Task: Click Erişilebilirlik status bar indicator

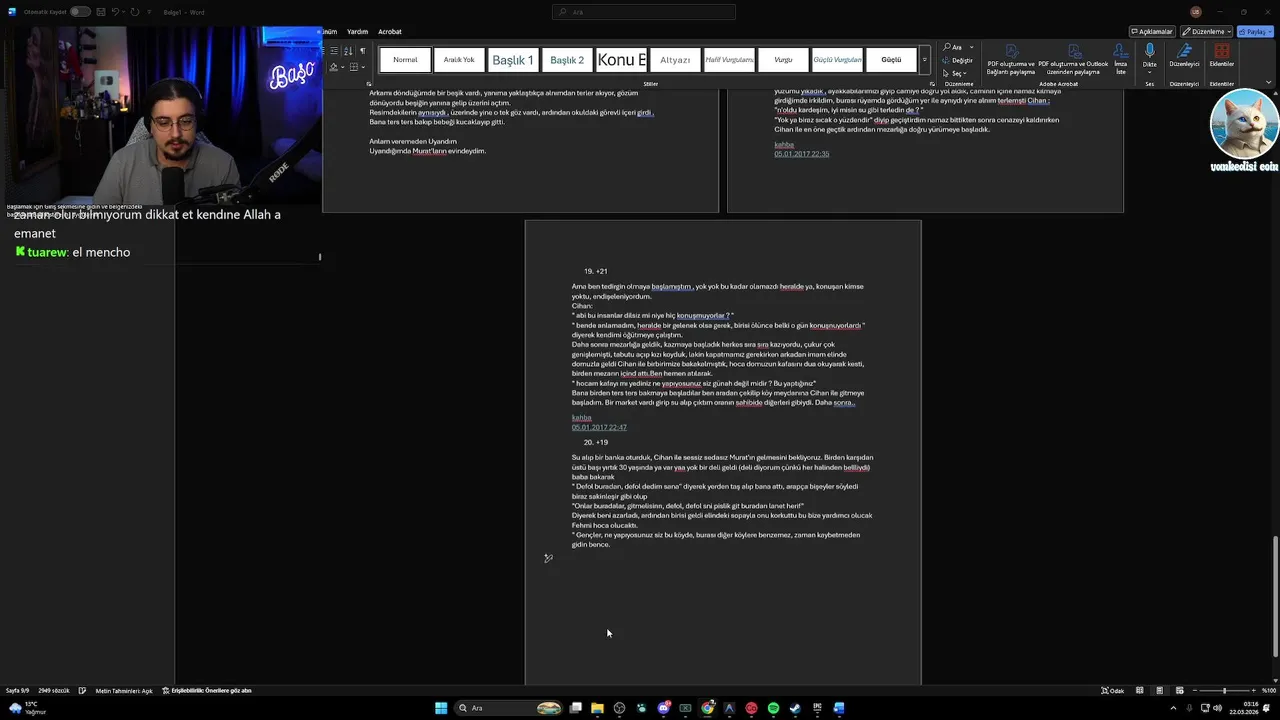Action: tap(207, 691)
